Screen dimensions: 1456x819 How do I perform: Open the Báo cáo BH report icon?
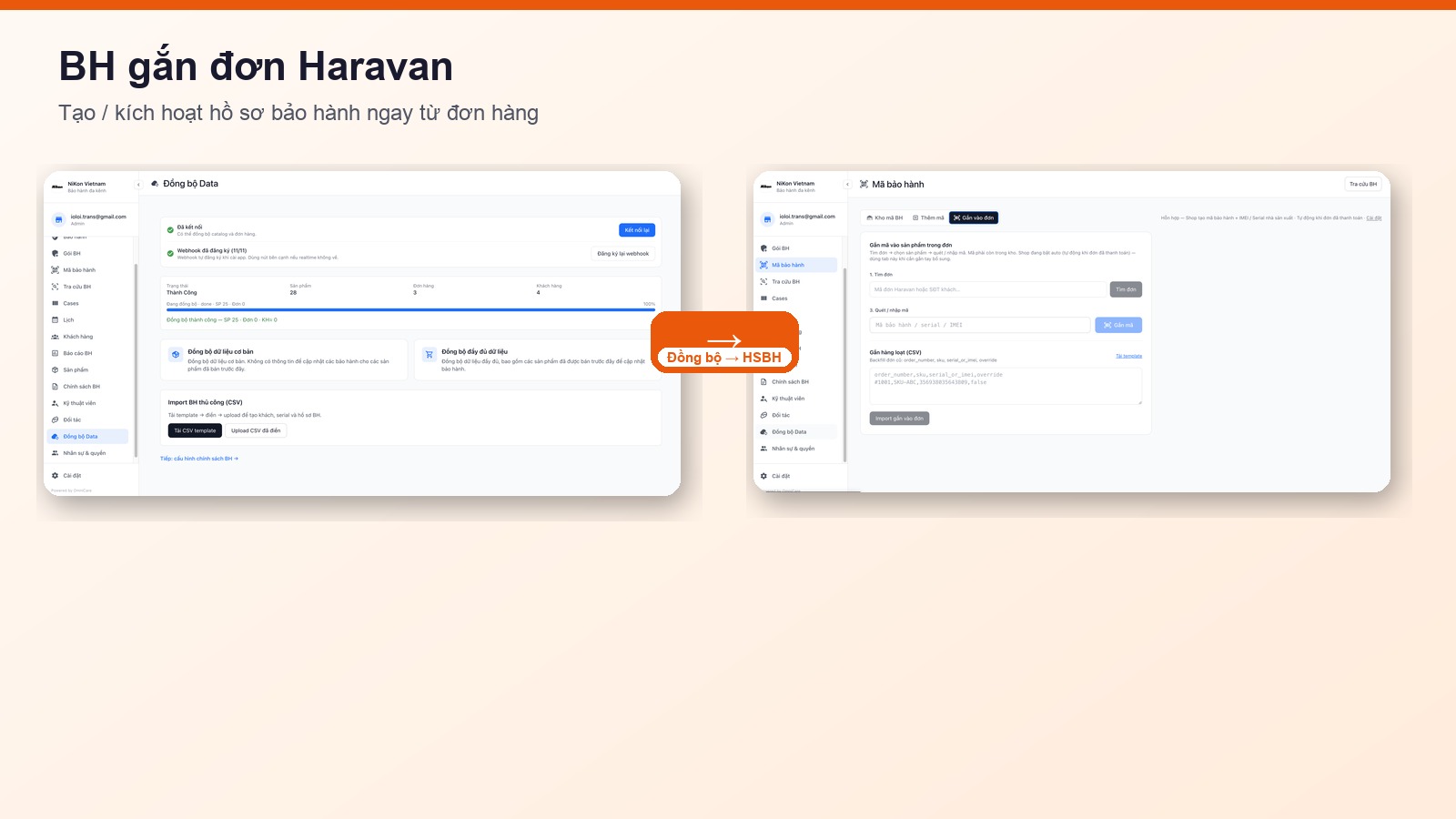[55, 353]
